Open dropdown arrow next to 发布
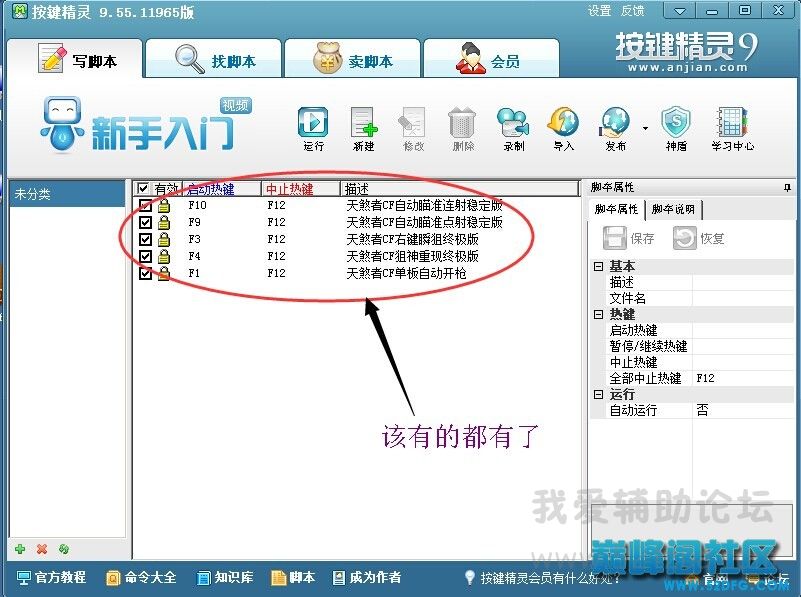Screen dimensions: 801x597 click(645, 128)
